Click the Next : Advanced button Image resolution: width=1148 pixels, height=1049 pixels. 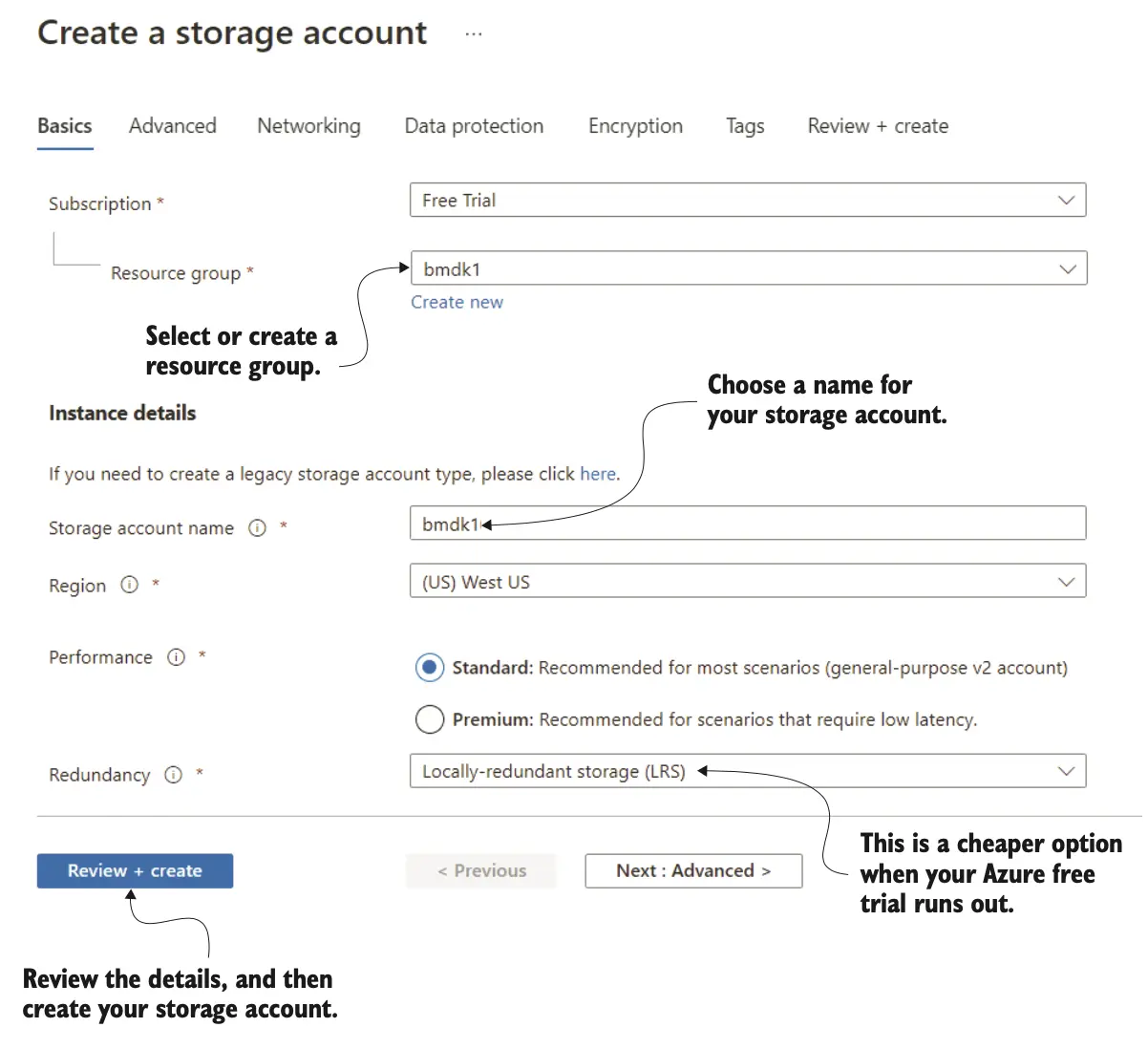[x=693, y=871]
